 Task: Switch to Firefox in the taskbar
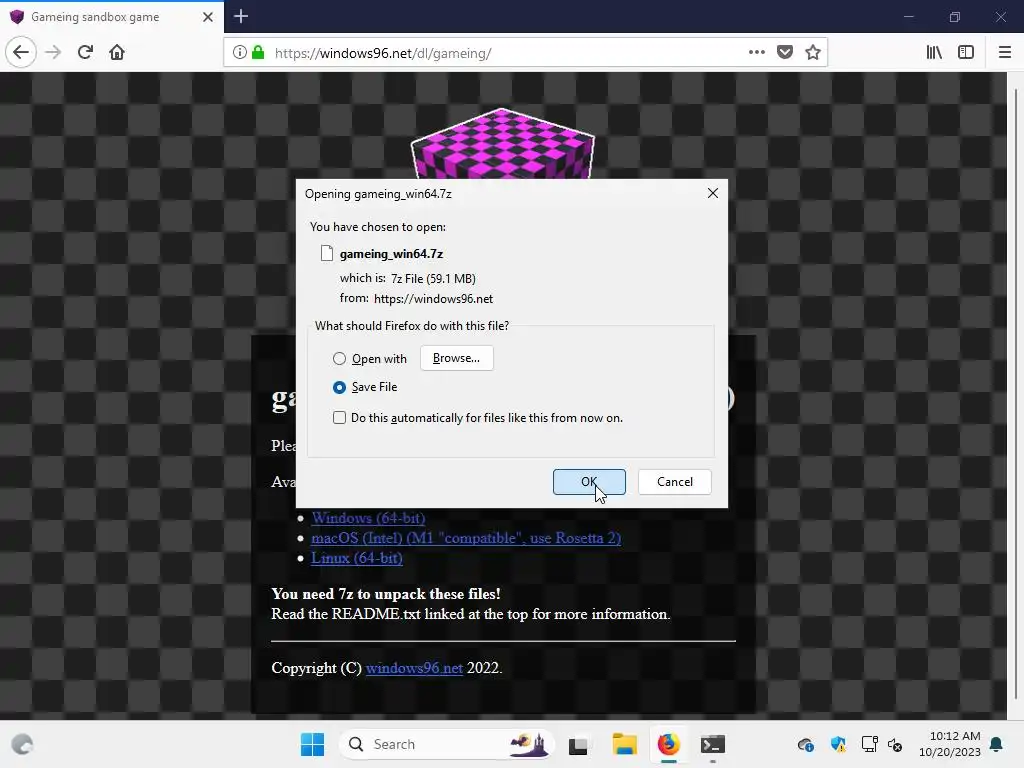pos(668,744)
